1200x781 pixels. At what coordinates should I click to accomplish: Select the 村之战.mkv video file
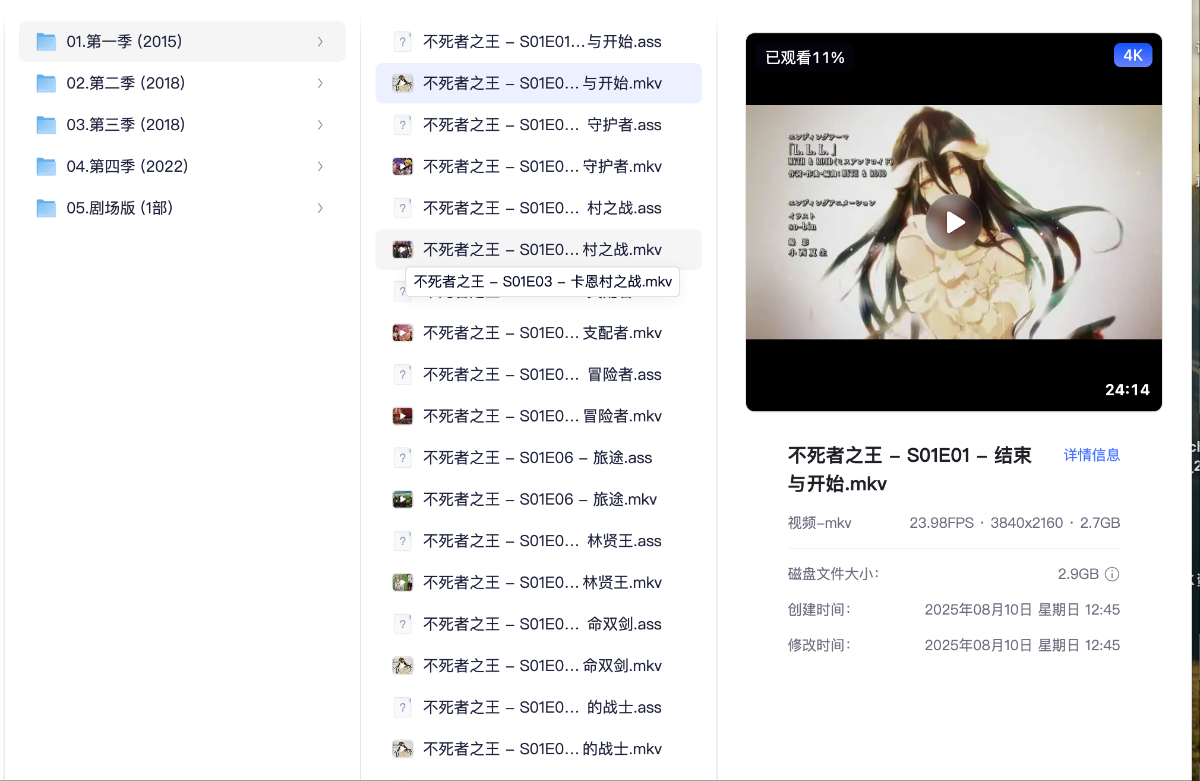point(541,250)
